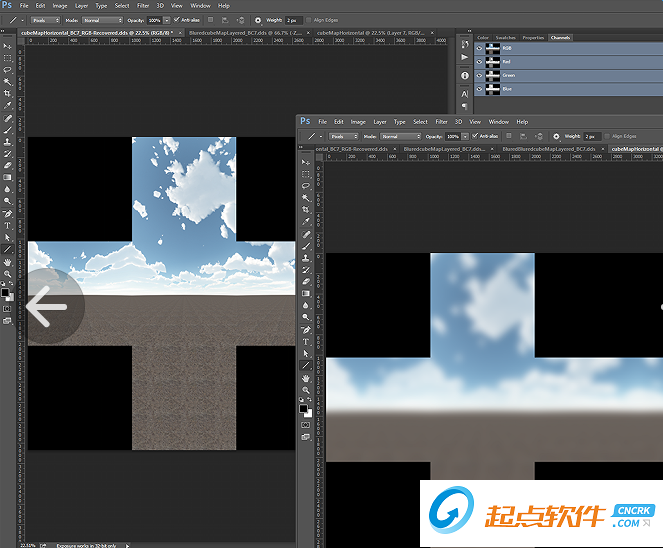The height and width of the screenshot is (548, 663).
Task: Open the Info panel icon in dock
Action: coord(465,75)
